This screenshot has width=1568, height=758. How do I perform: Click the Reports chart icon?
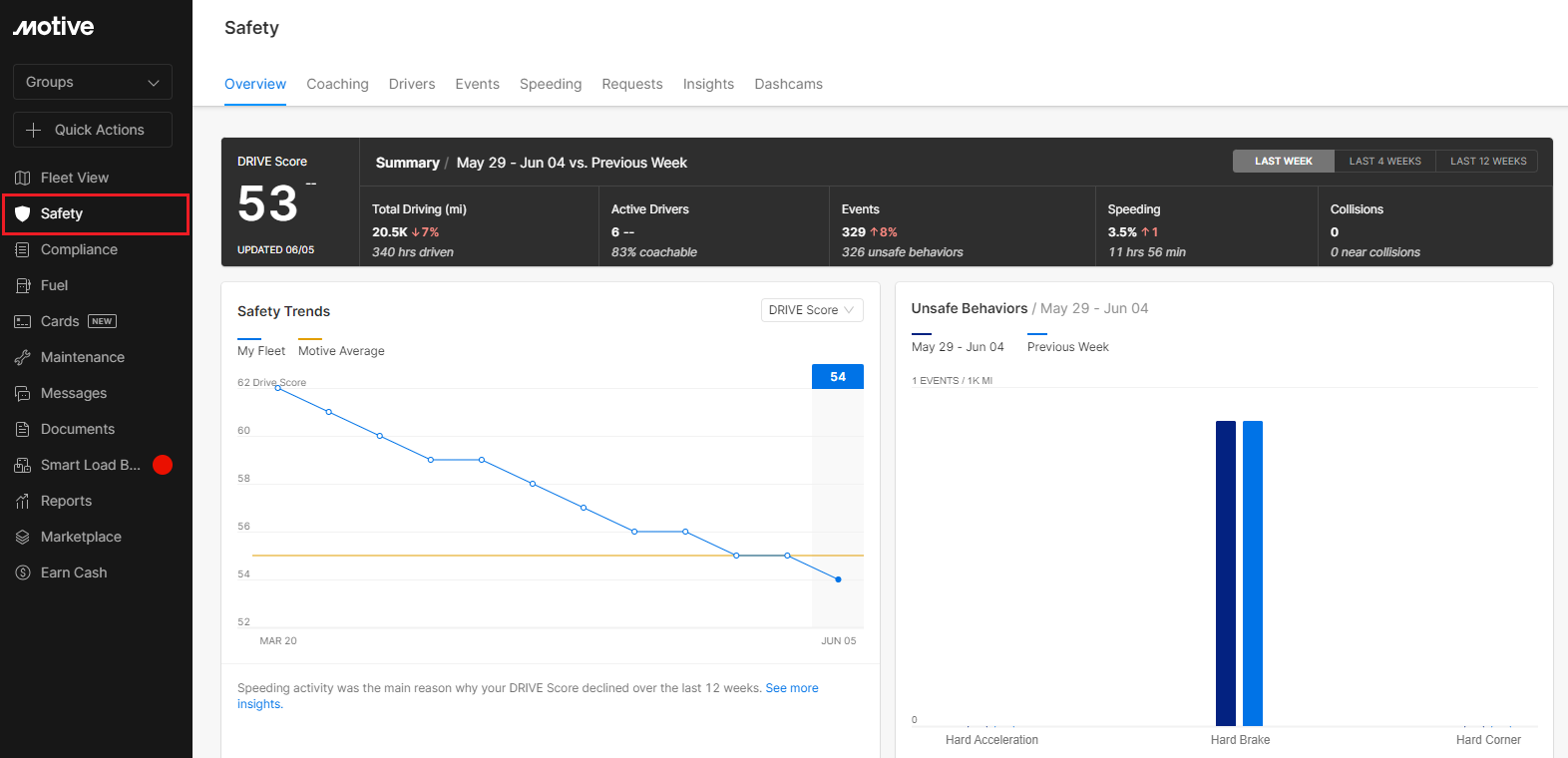[22, 501]
